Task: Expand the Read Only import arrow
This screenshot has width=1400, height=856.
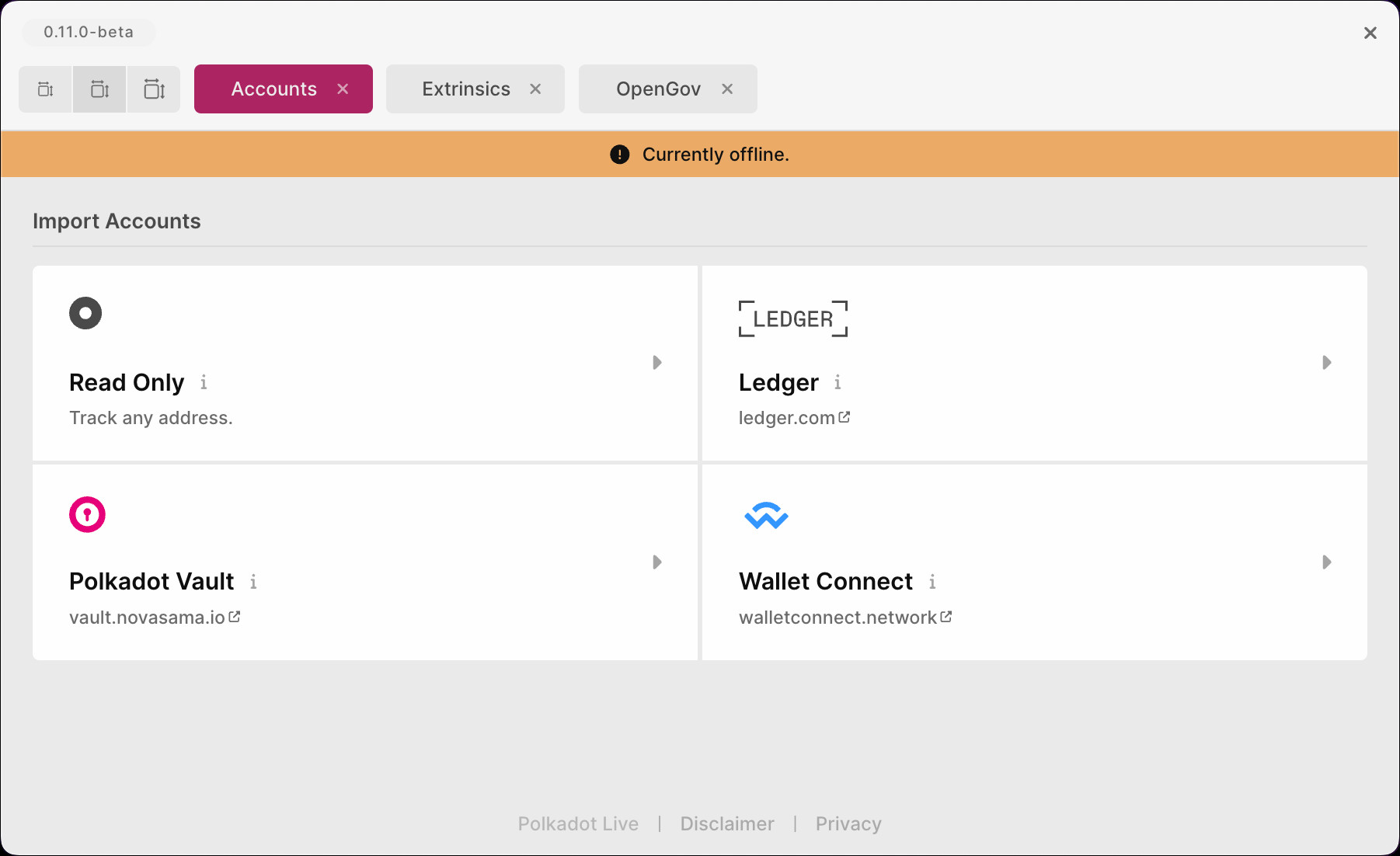Action: tap(657, 363)
